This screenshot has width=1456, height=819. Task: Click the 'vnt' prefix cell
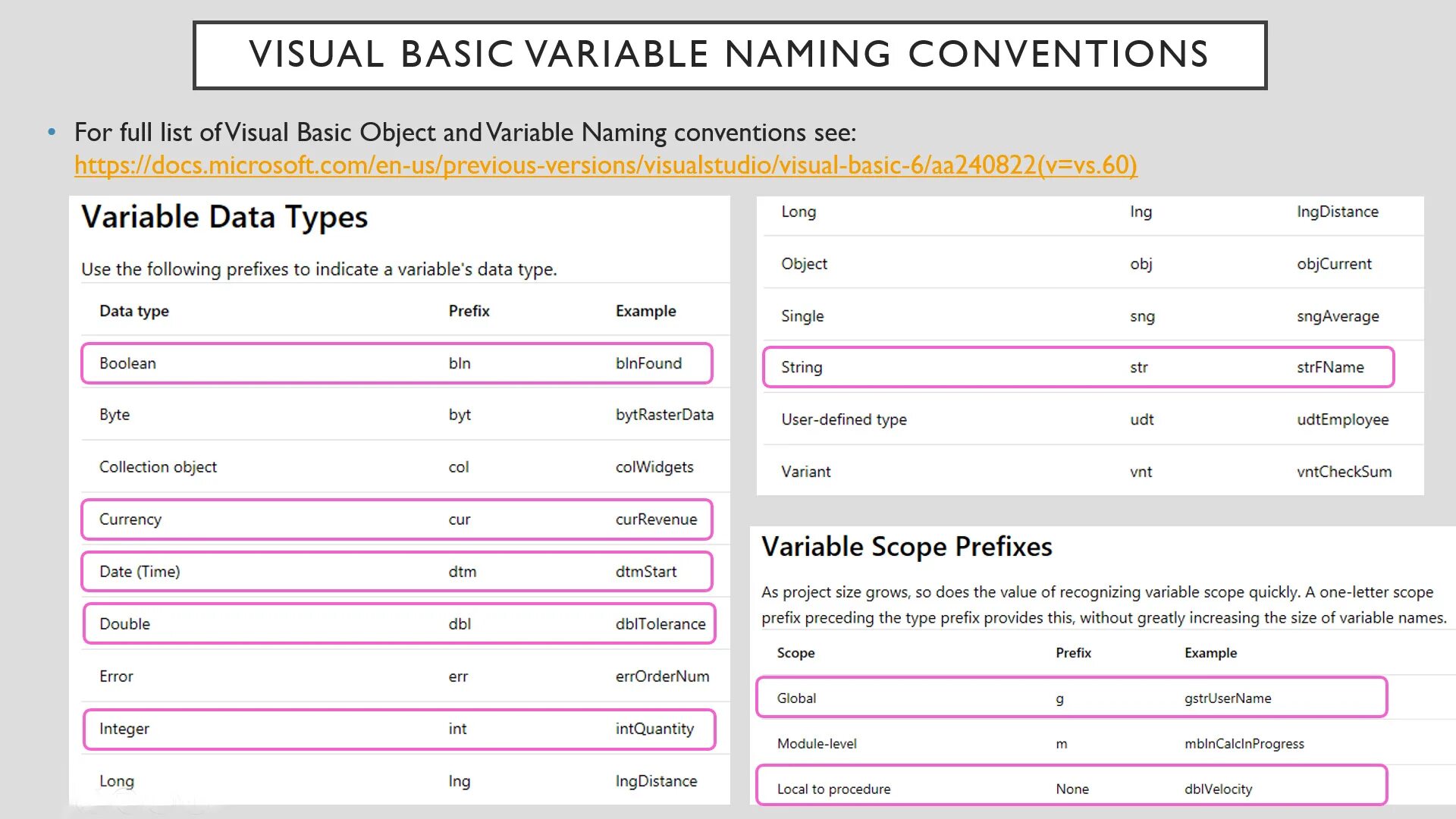point(1141,472)
